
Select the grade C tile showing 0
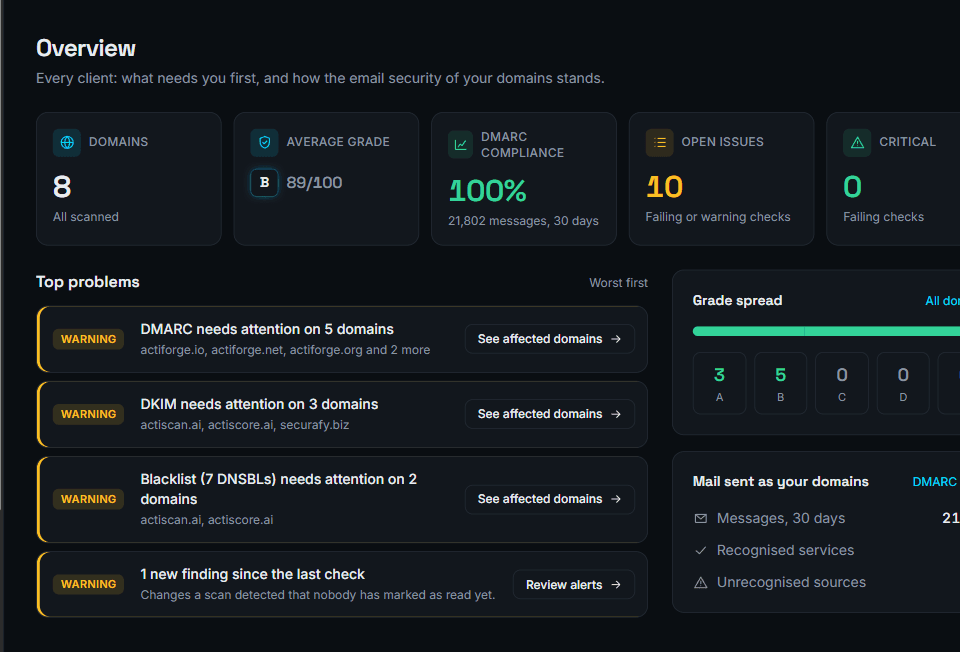pos(842,383)
